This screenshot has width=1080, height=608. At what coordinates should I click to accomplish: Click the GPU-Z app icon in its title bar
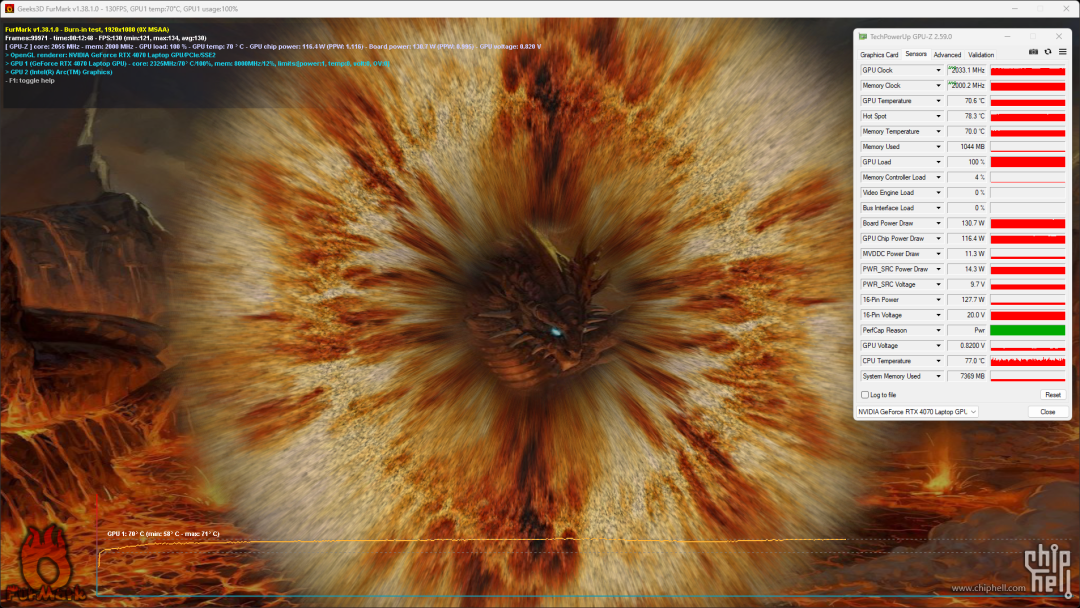pyautogui.click(x=863, y=36)
